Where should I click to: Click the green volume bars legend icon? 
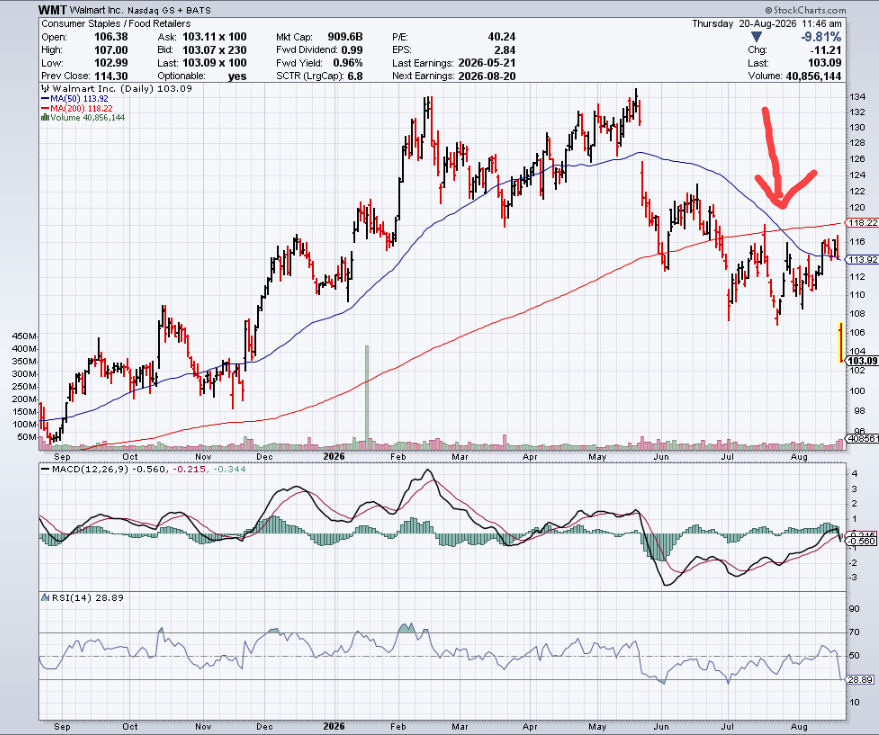[x=44, y=118]
